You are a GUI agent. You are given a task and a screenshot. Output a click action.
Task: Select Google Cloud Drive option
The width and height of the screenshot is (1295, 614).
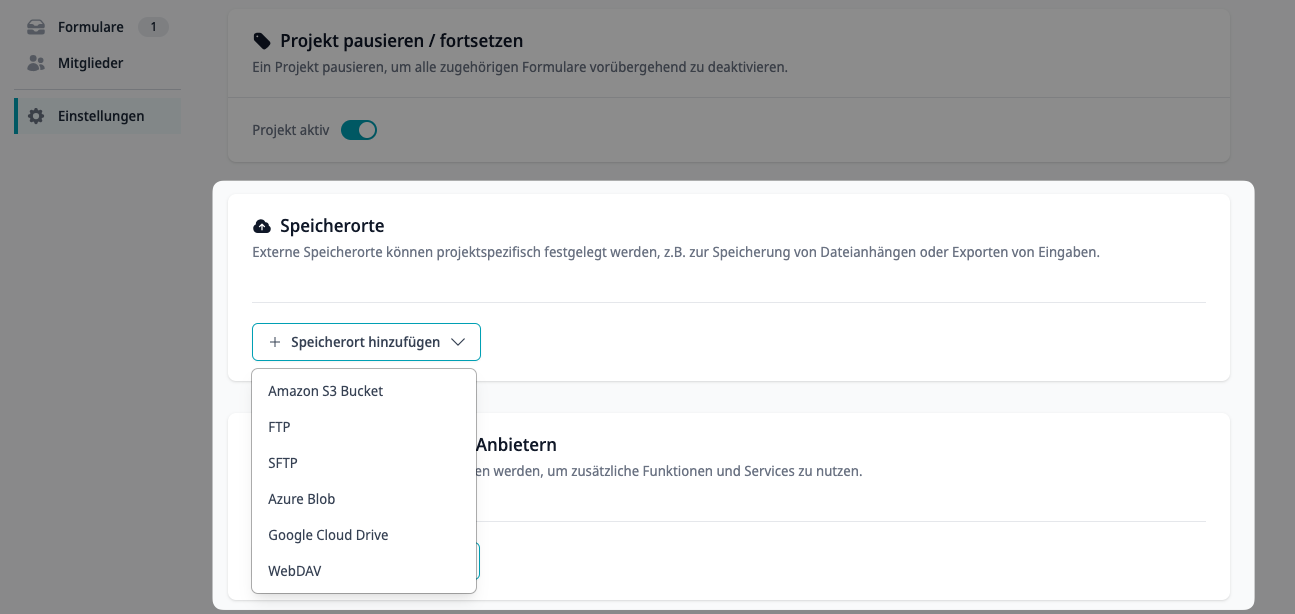click(364, 535)
